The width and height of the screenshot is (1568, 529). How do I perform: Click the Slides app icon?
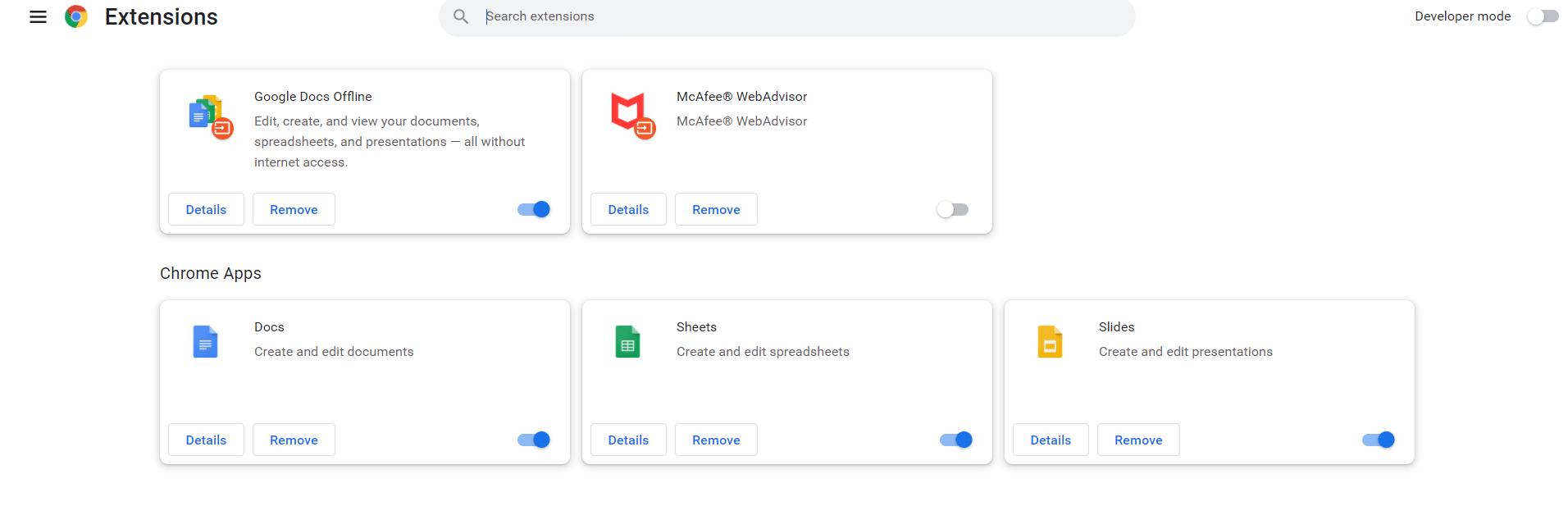[x=1050, y=342]
